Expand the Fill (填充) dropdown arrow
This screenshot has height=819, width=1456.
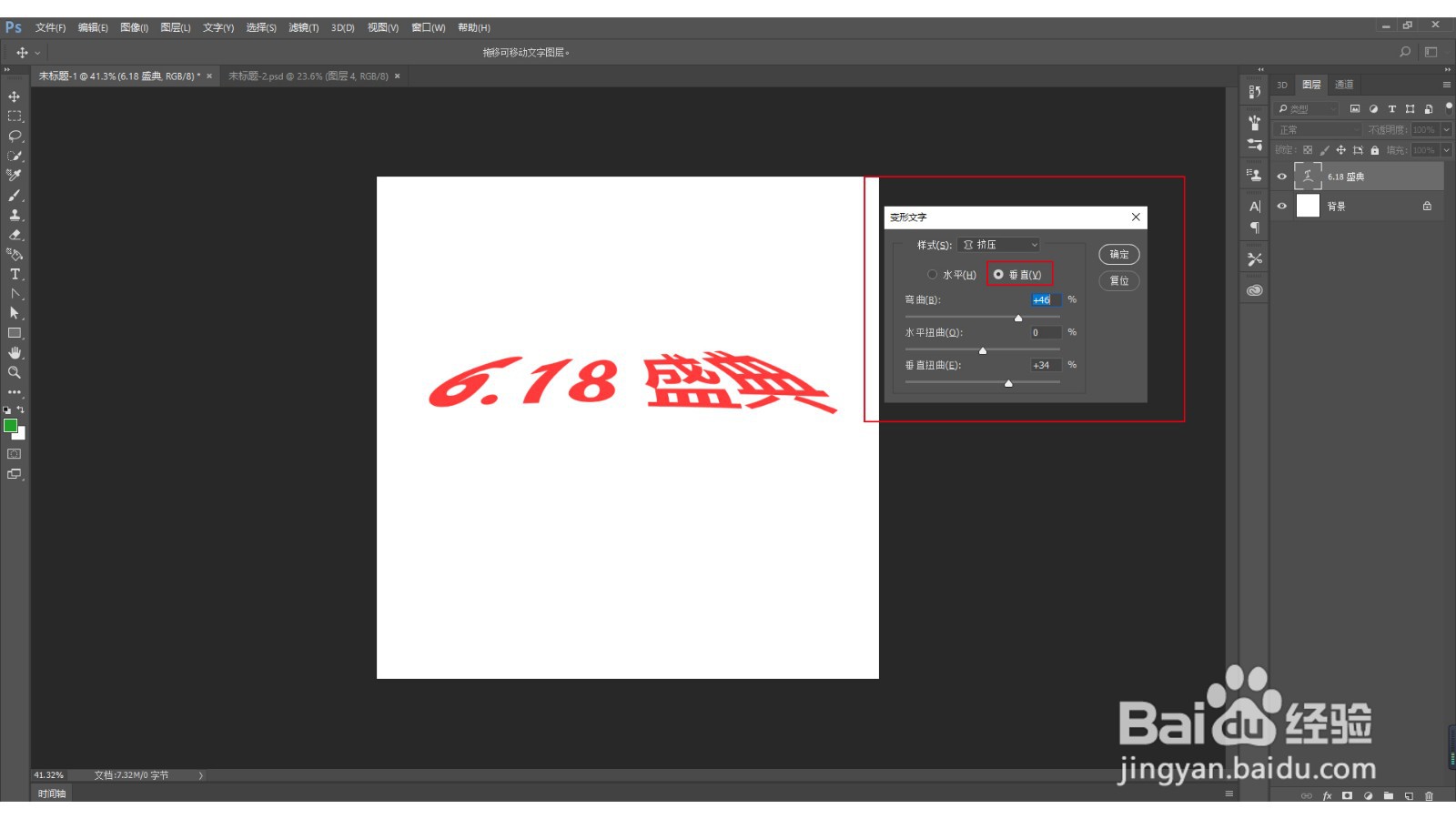tap(1447, 150)
